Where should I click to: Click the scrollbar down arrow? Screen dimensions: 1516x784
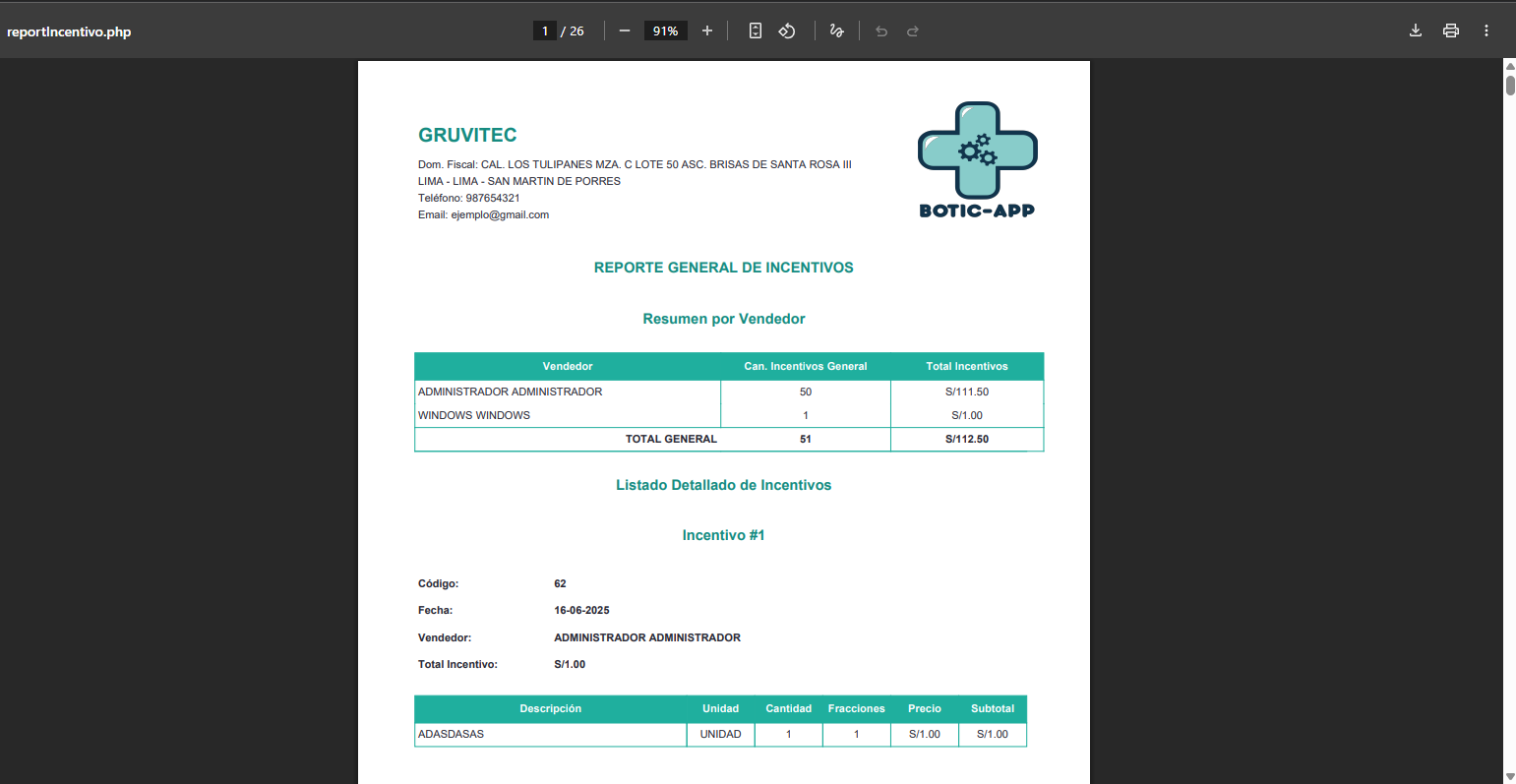(1510, 775)
